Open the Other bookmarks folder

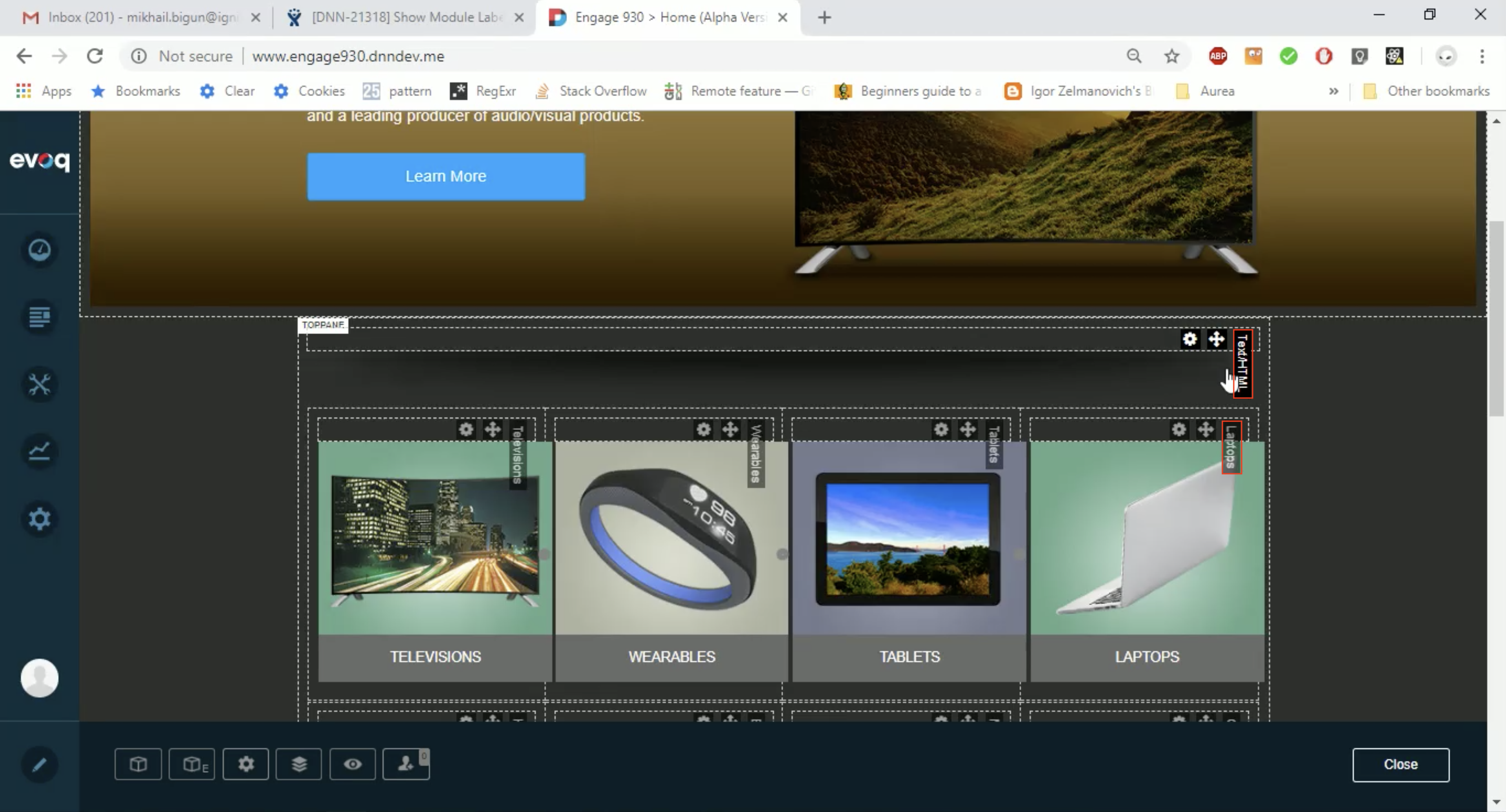1426,91
